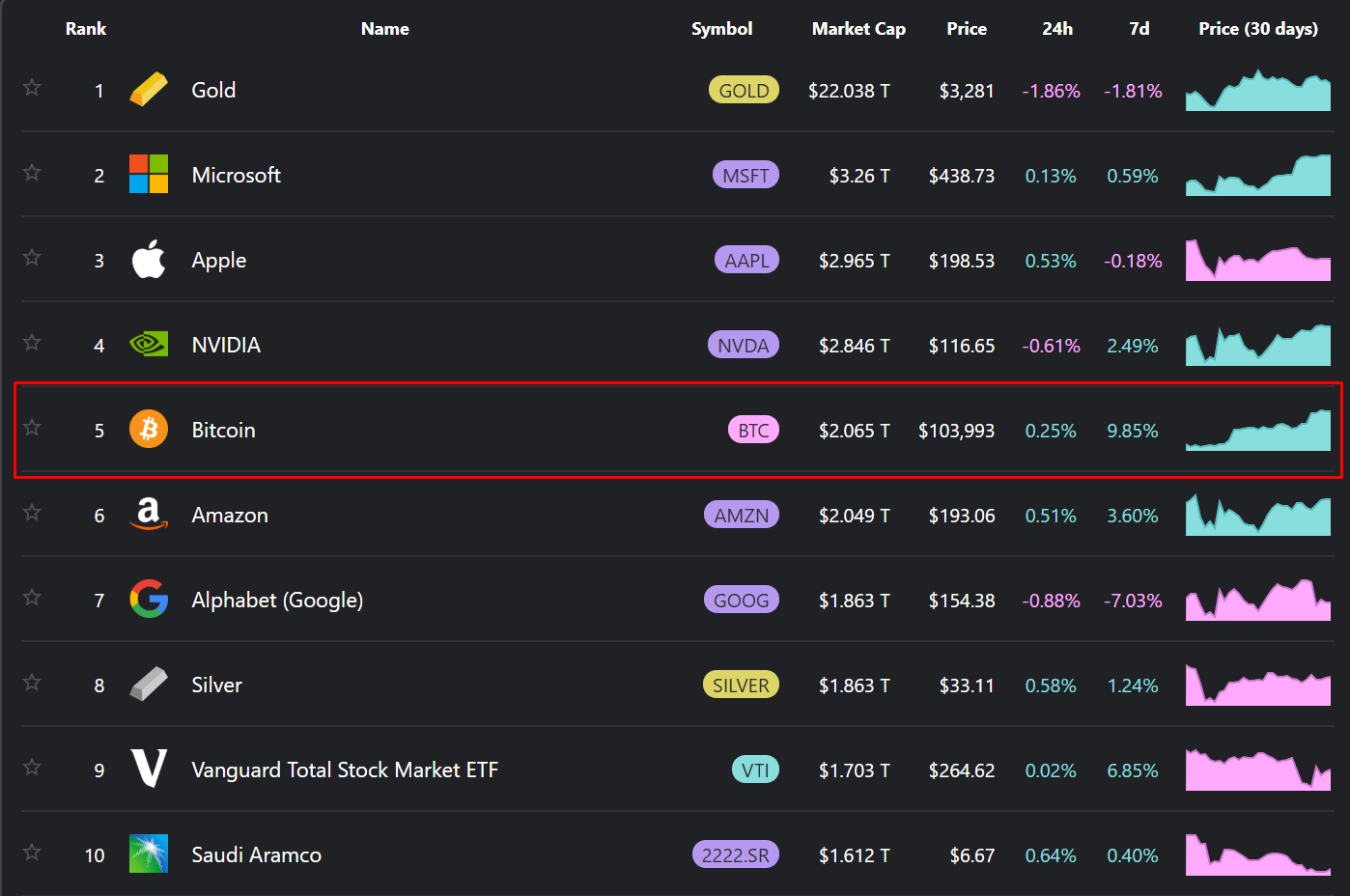
Task: Sort by the 7d column header
Action: point(1139,29)
